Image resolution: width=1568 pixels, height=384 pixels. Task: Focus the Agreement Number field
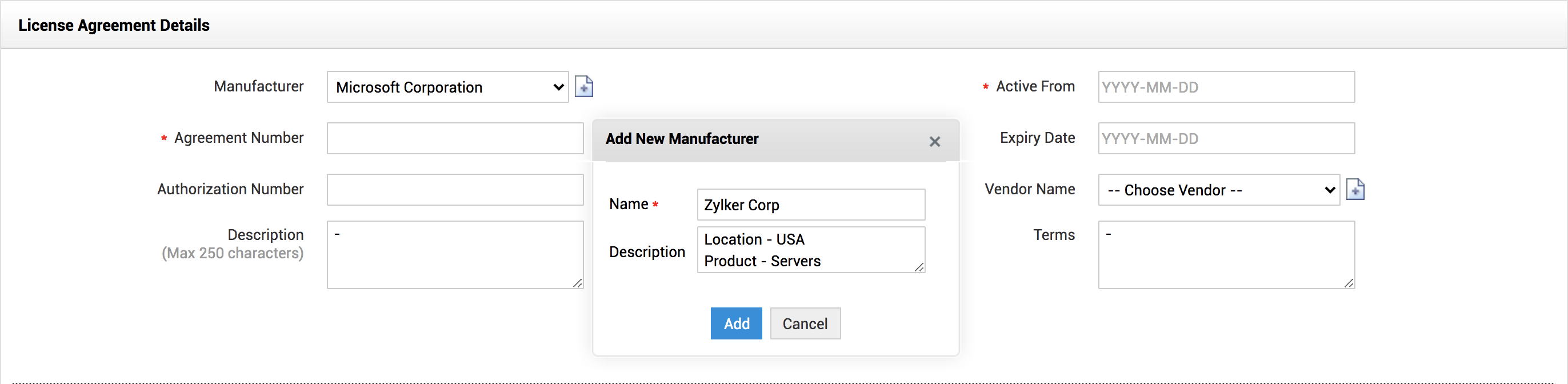(x=455, y=139)
